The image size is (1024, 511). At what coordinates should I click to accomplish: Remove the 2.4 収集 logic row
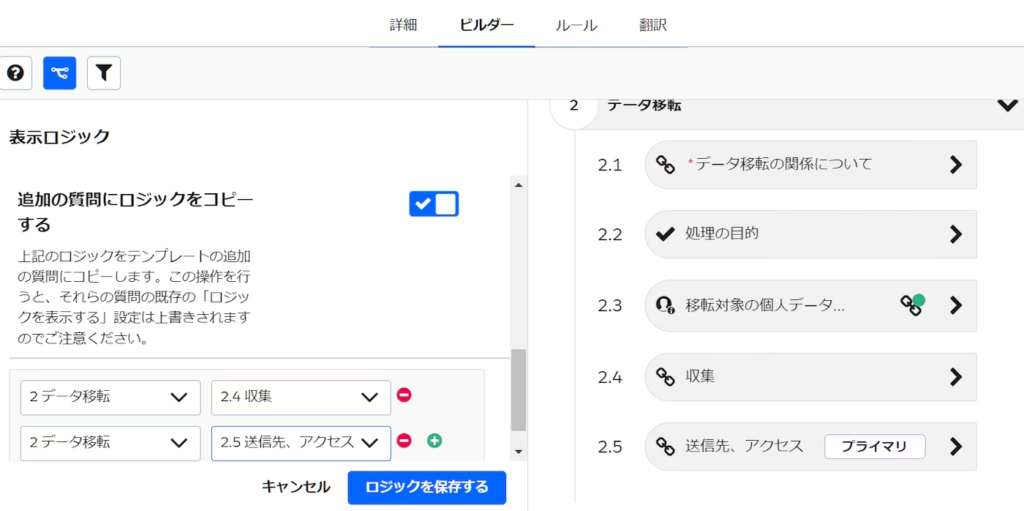[x=404, y=396]
